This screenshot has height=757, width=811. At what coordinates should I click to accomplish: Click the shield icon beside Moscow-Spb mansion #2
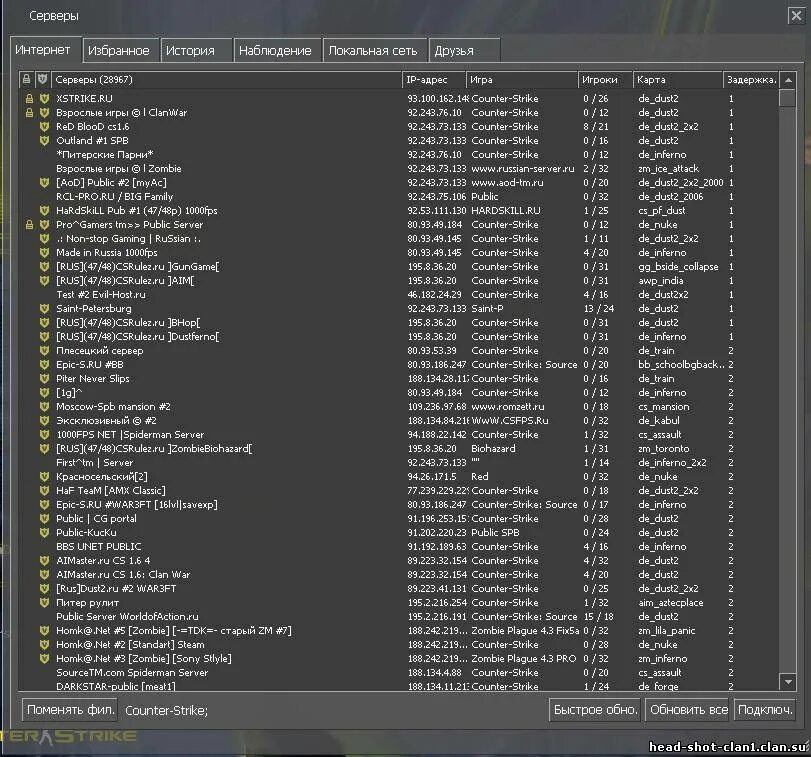pyautogui.click(x=44, y=406)
